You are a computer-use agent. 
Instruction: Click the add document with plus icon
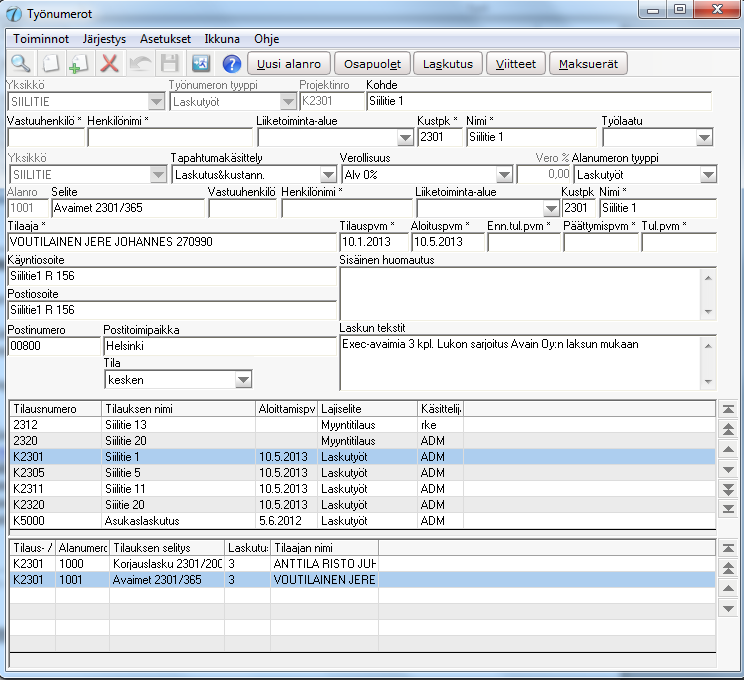79,64
